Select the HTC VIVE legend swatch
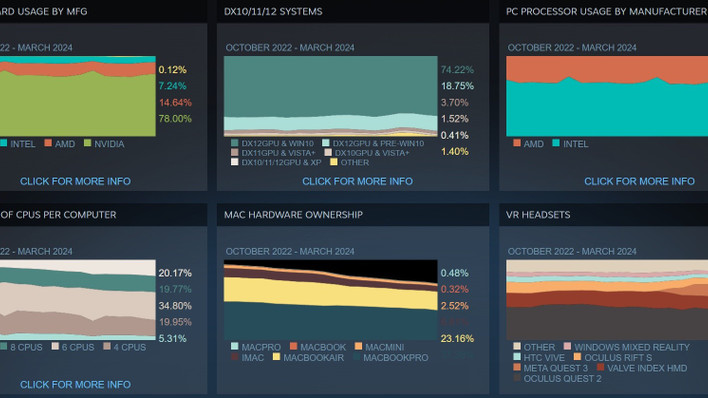Image resolution: width=708 pixels, height=398 pixels. click(517, 357)
